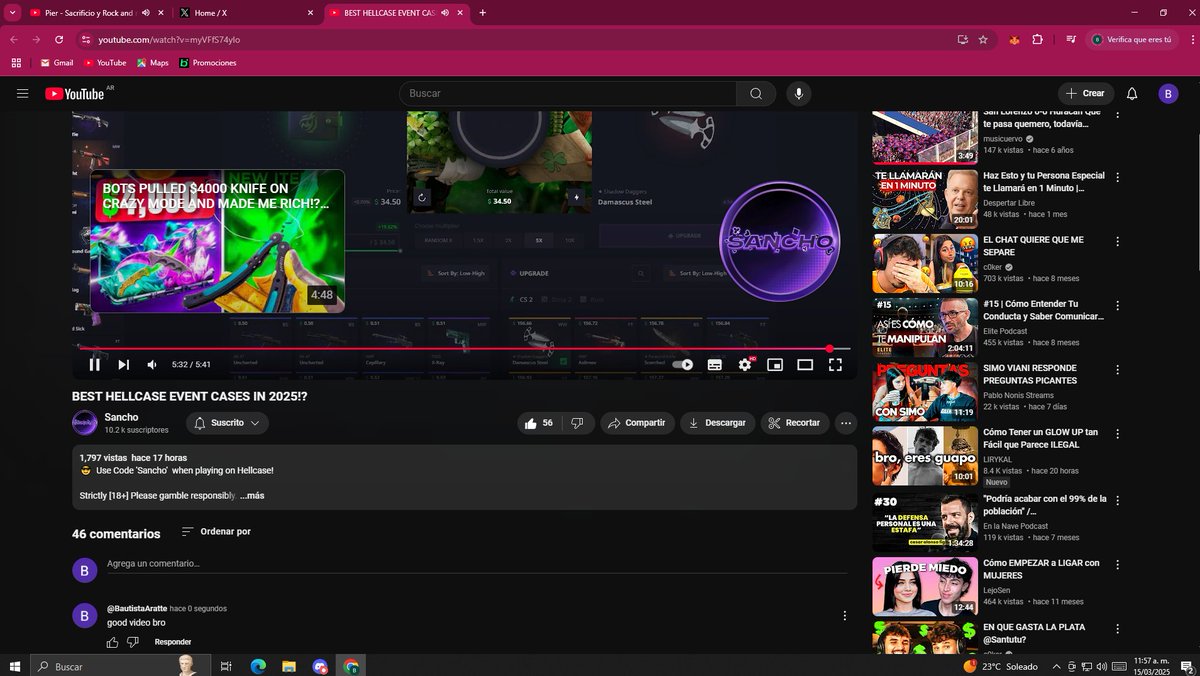The width and height of the screenshot is (1200, 676).
Task: Switch to miniplayer mode
Action: click(x=774, y=365)
